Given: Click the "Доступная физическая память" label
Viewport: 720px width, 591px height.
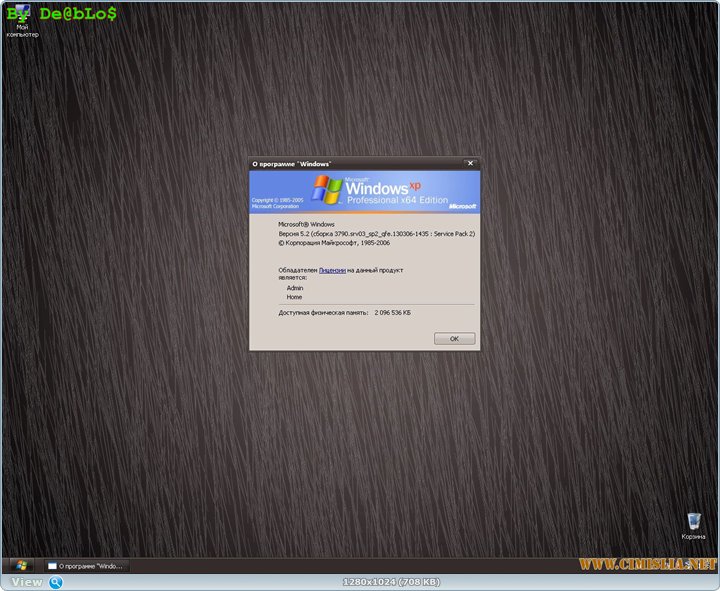Looking at the screenshot, I should (x=323, y=313).
